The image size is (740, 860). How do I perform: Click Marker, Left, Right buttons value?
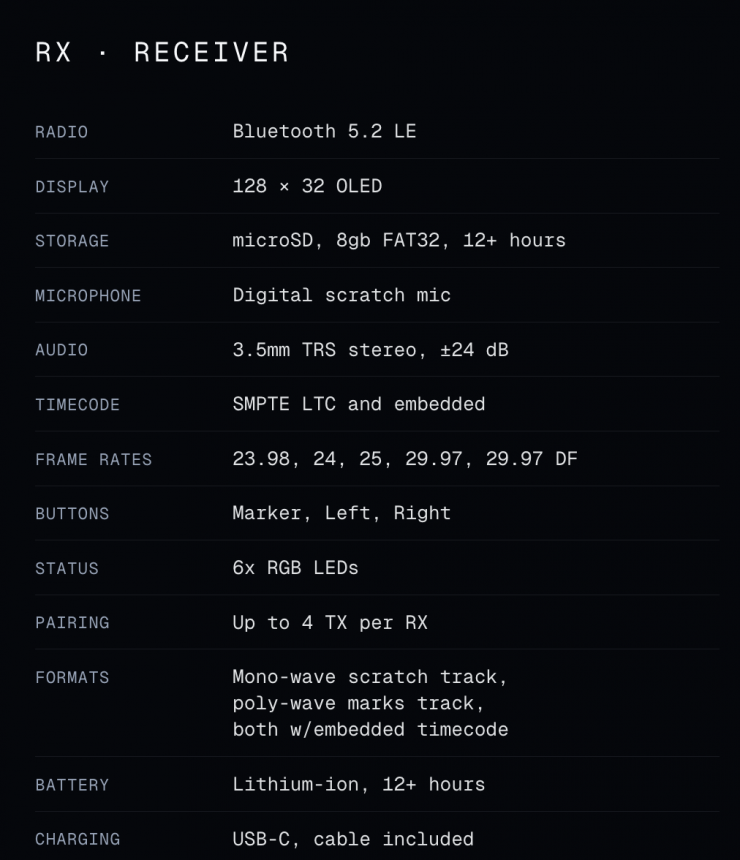[x=341, y=513]
